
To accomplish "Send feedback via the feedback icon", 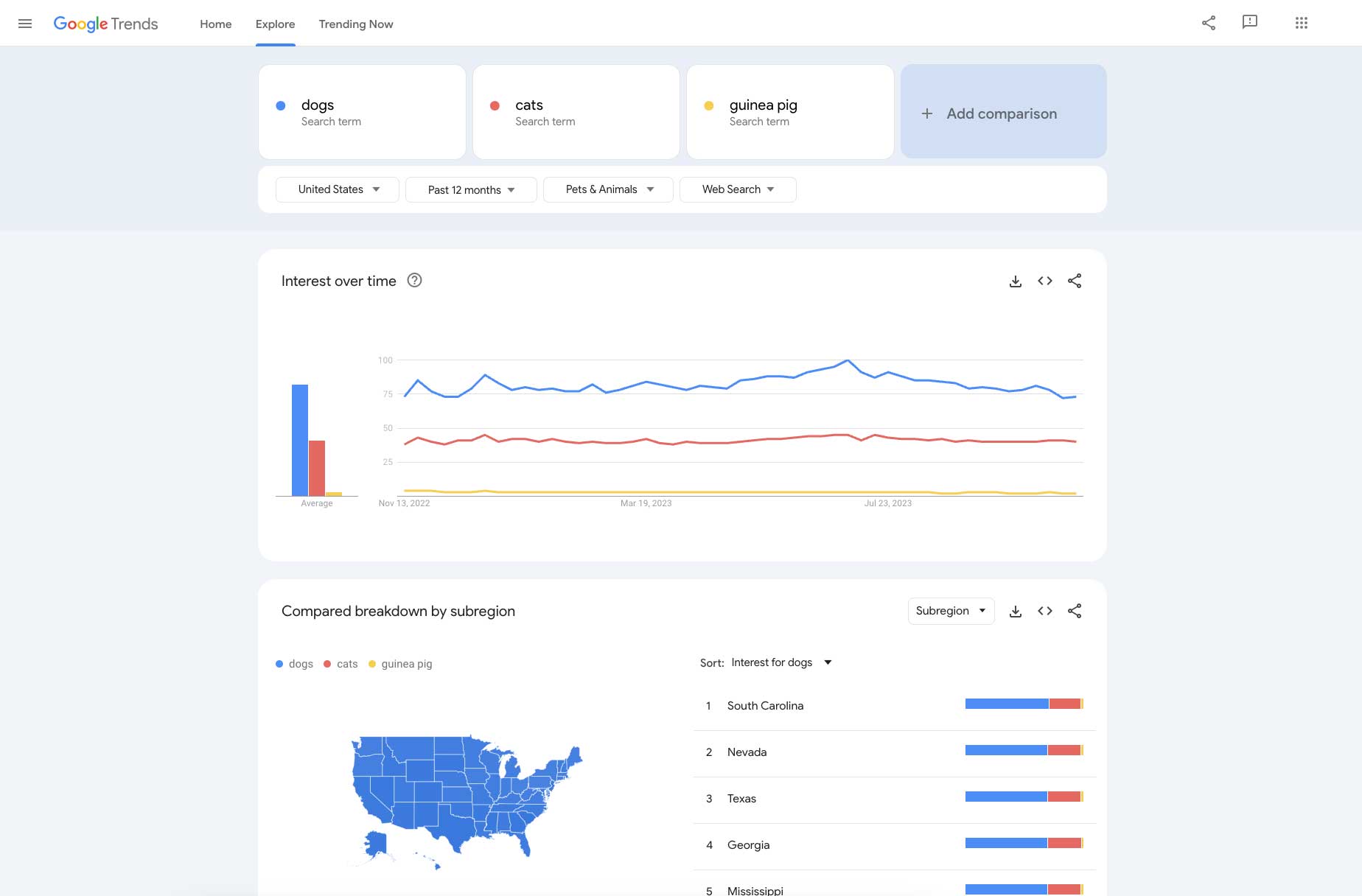I will pyautogui.click(x=1251, y=23).
